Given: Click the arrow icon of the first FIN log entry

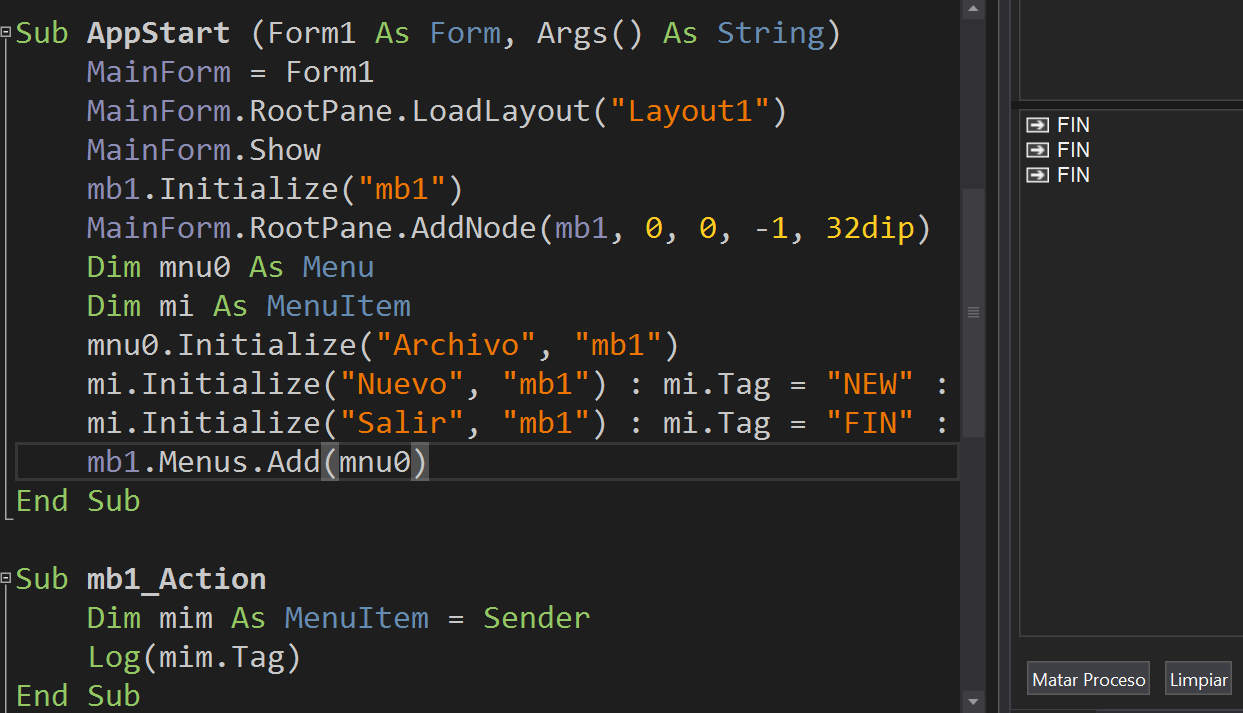Looking at the screenshot, I should click(1038, 125).
